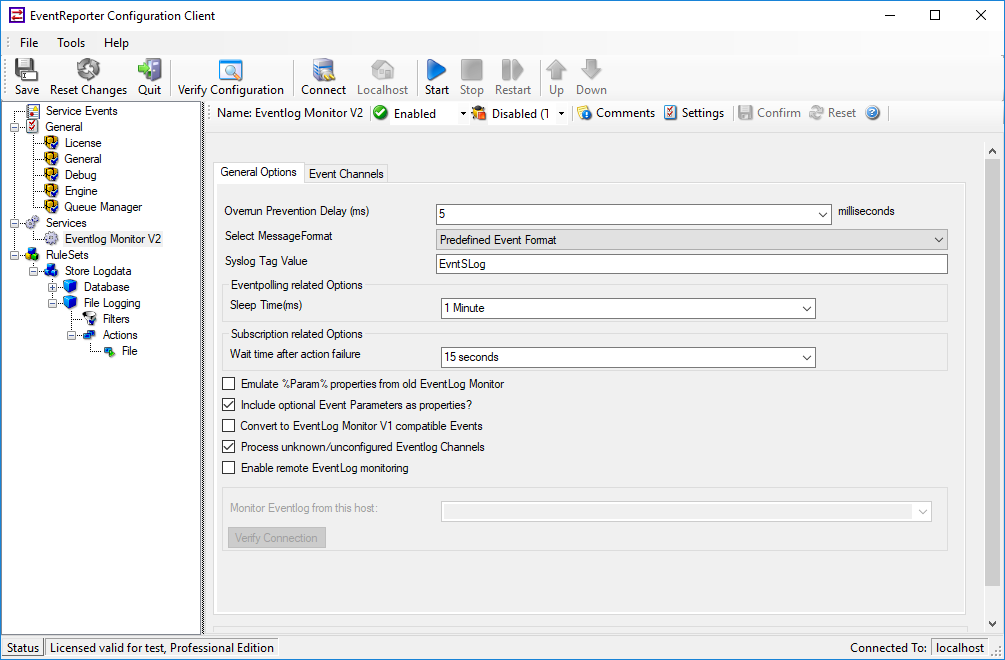
Task: Open the Sleep Time dropdown
Action: 807,309
